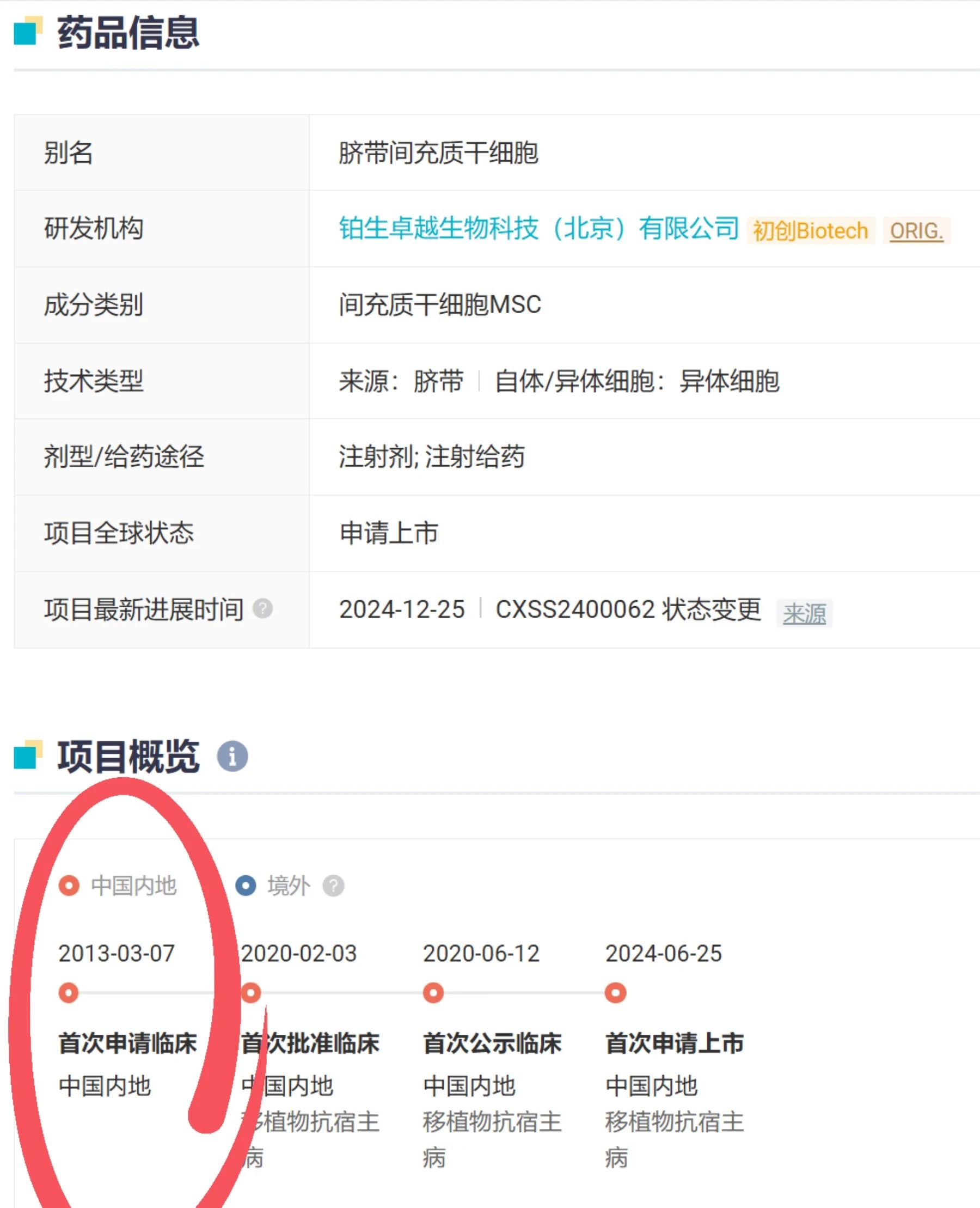This screenshot has width=980, height=1208.
Task: Click the question mark icon beside 境外
Action: point(334,886)
